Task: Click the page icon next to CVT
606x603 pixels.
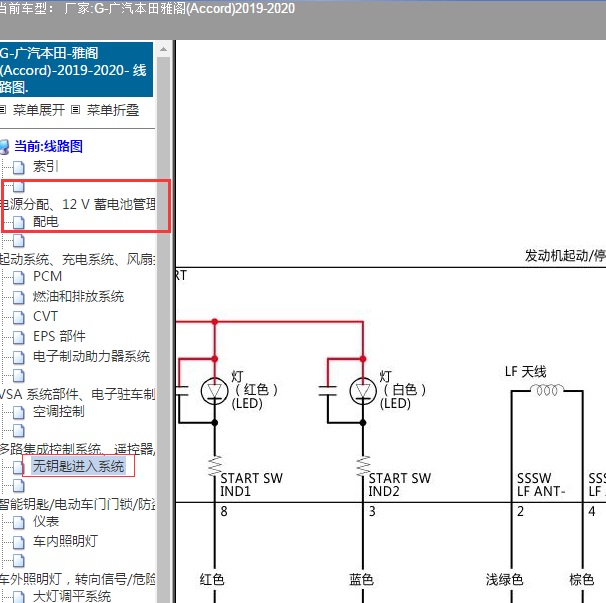Action: pos(19,317)
